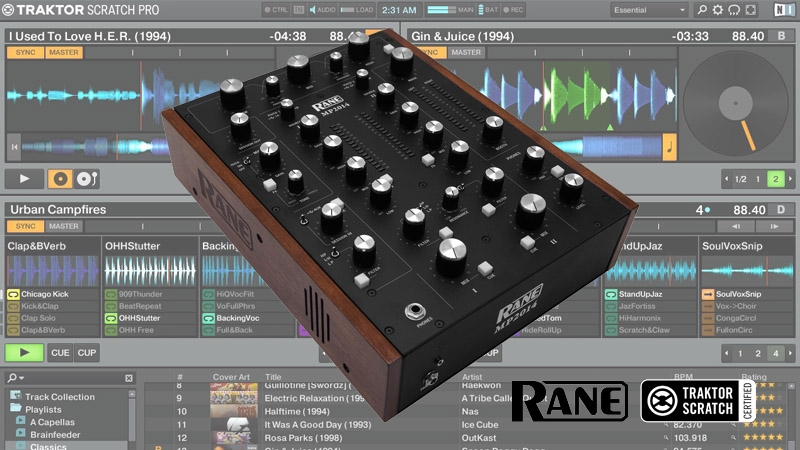This screenshot has width=800, height=450.
Task: Toggle the headphones cruise icon in header
Action: (734, 10)
